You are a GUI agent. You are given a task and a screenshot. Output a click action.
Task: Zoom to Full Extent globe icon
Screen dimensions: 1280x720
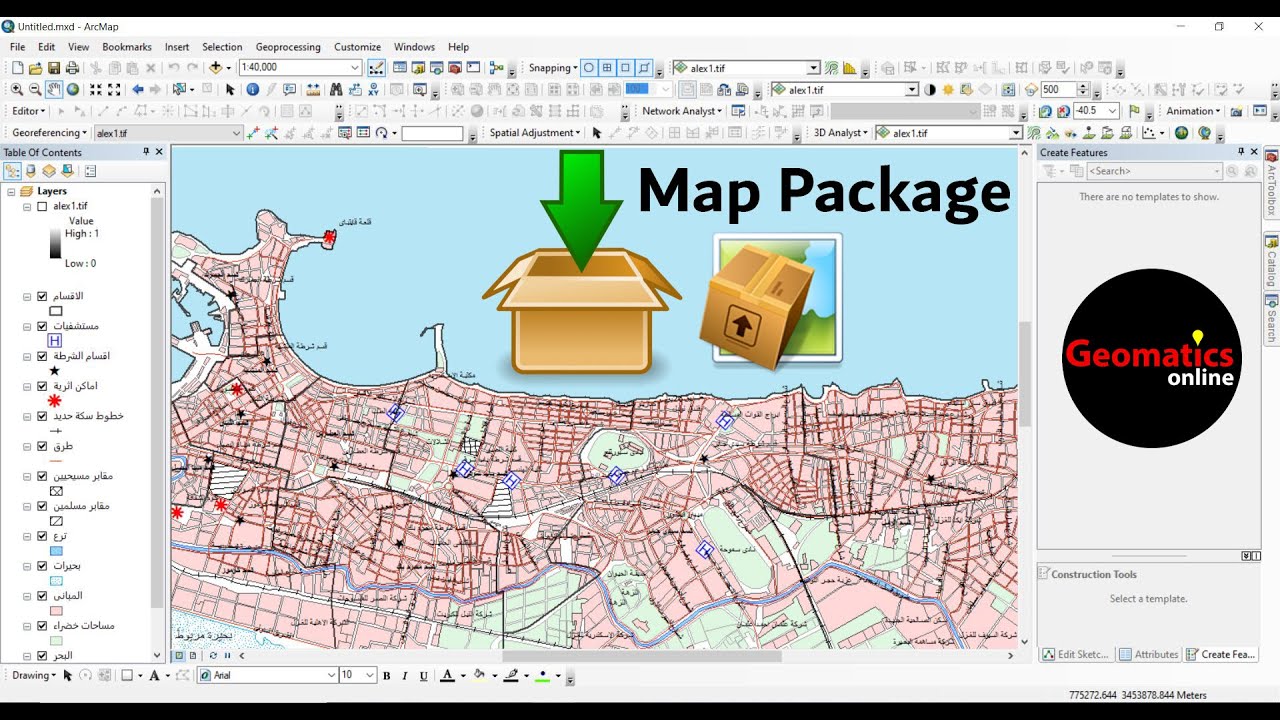tap(72, 89)
